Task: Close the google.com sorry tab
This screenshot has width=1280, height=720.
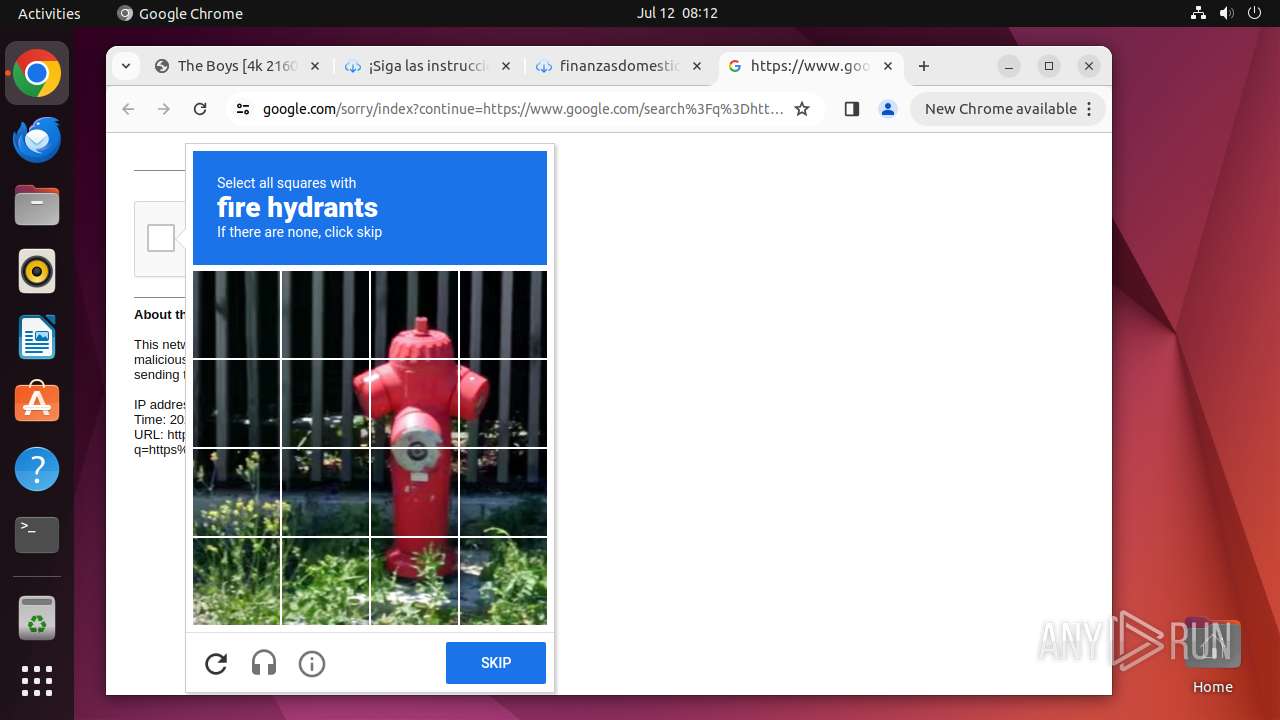Action: point(888,66)
